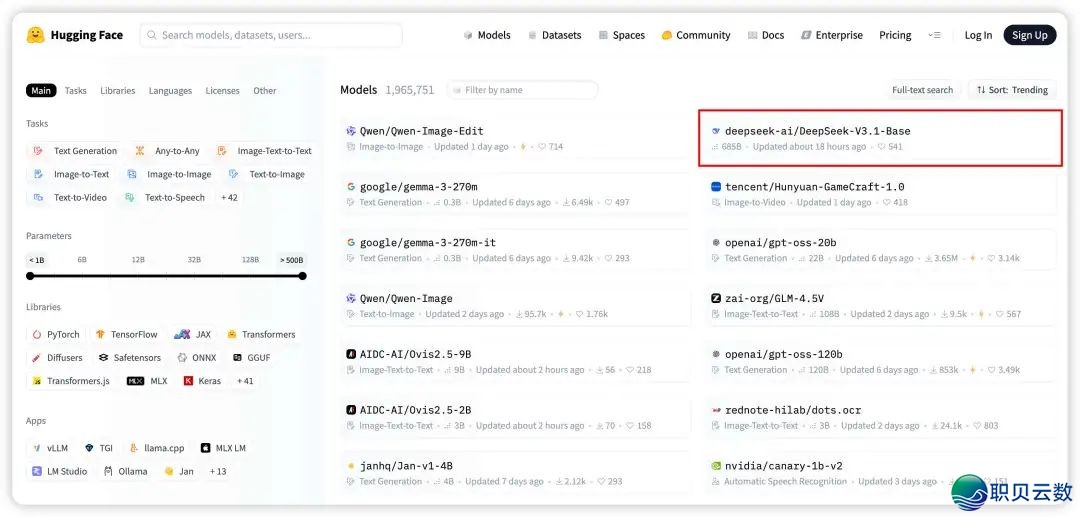The height and width of the screenshot is (517, 1080).
Task: Open the Enterprise navigation item
Action: coord(832,35)
